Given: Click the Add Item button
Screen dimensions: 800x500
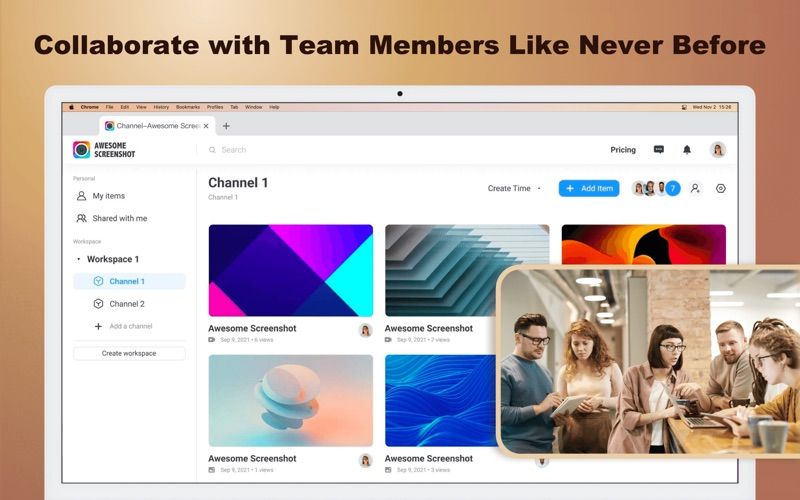Looking at the screenshot, I should click(589, 188).
